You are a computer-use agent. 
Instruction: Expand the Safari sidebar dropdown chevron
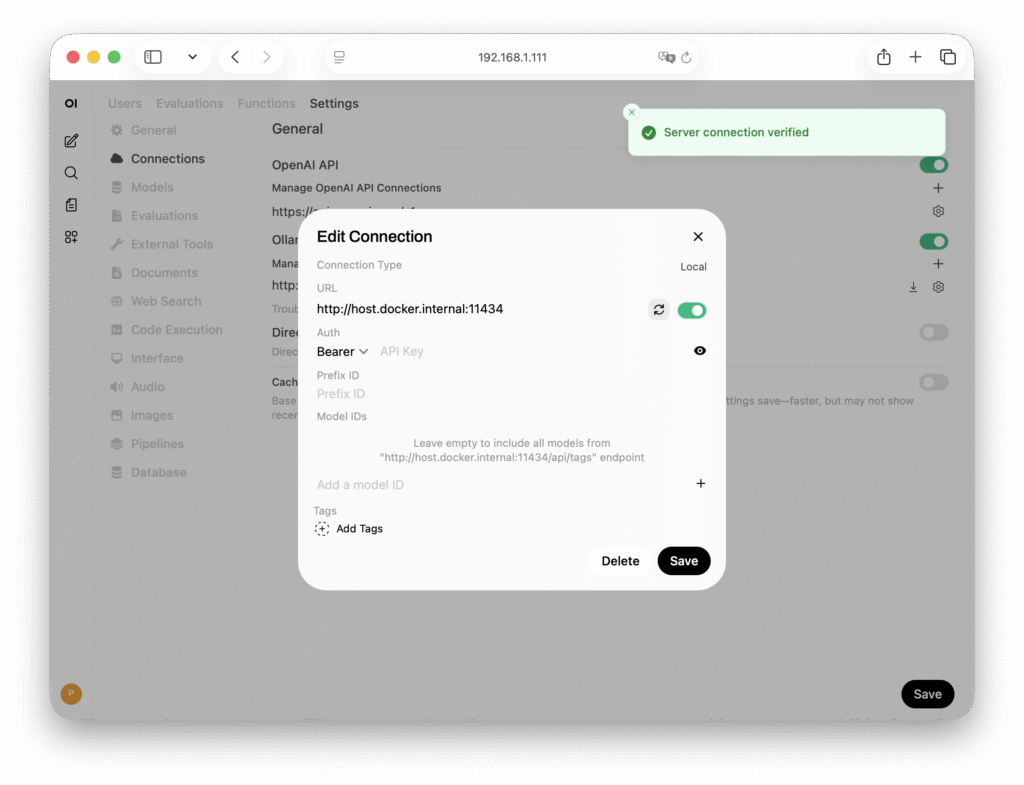click(x=192, y=58)
